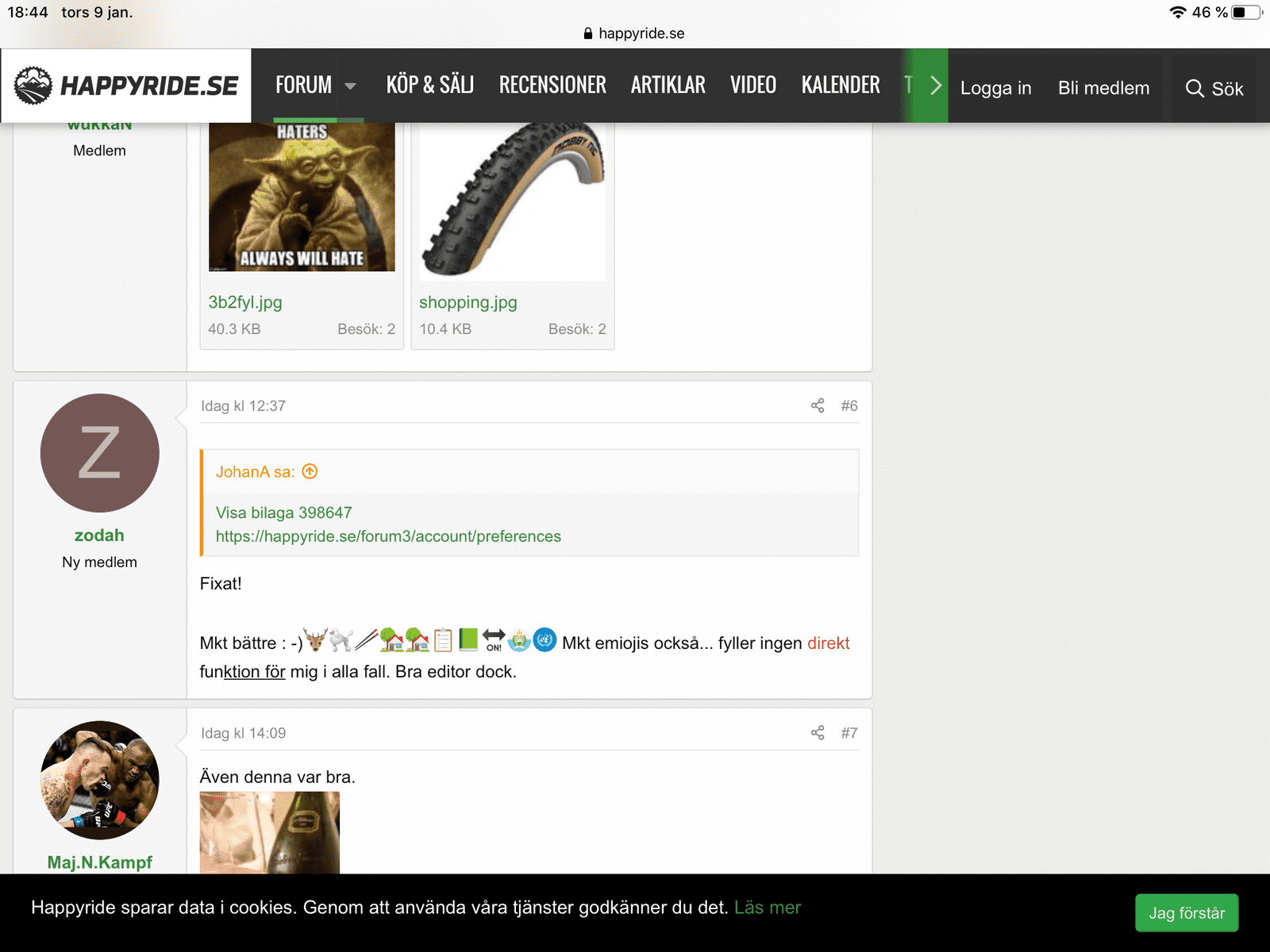Screen dimensions: 1270x952
Task: Follow the account/preferences URL link
Action: click(388, 536)
